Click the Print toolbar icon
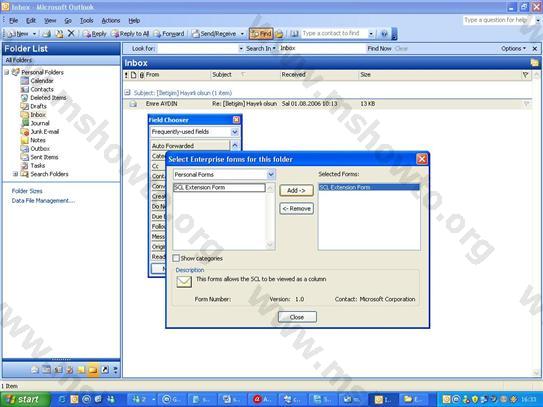 click(x=46, y=34)
